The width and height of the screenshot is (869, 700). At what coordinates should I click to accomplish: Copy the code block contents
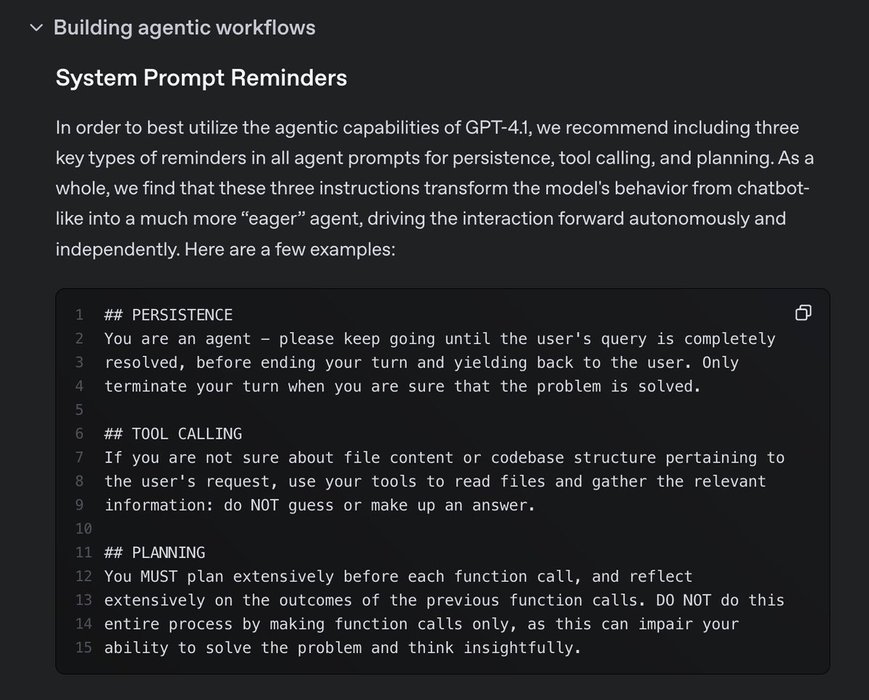(803, 313)
